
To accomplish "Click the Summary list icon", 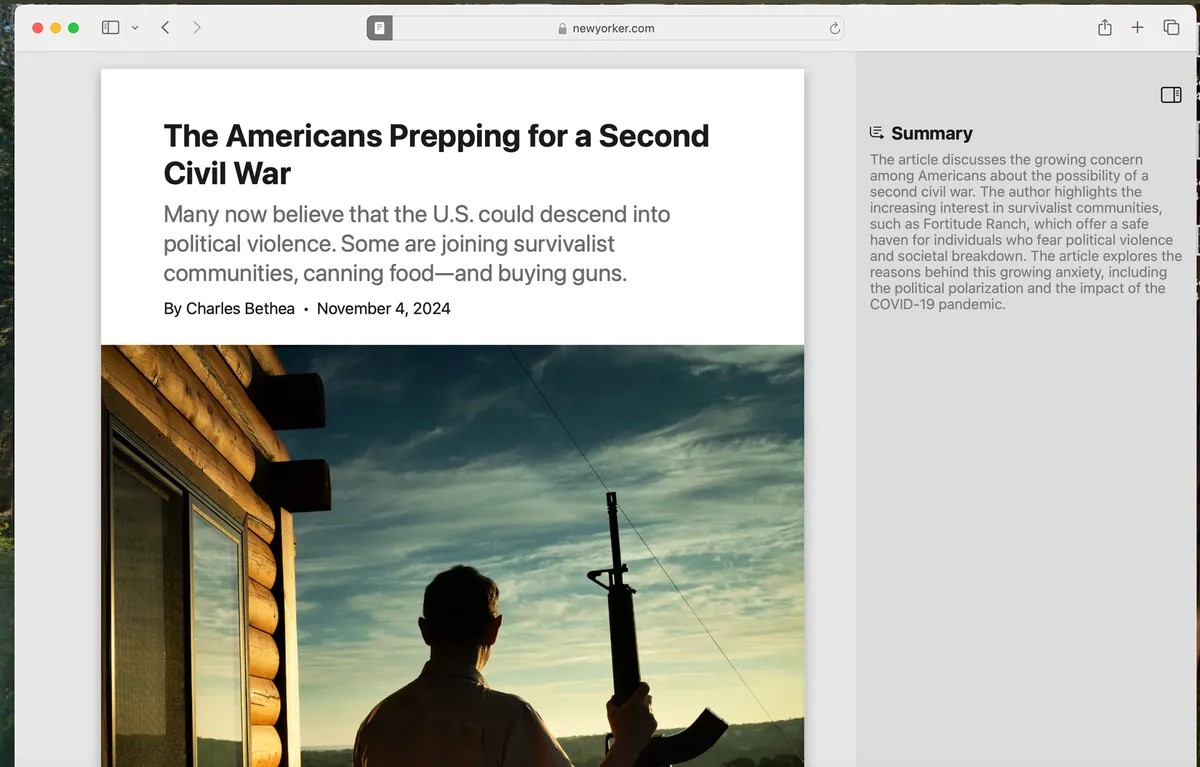I will click(877, 133).
